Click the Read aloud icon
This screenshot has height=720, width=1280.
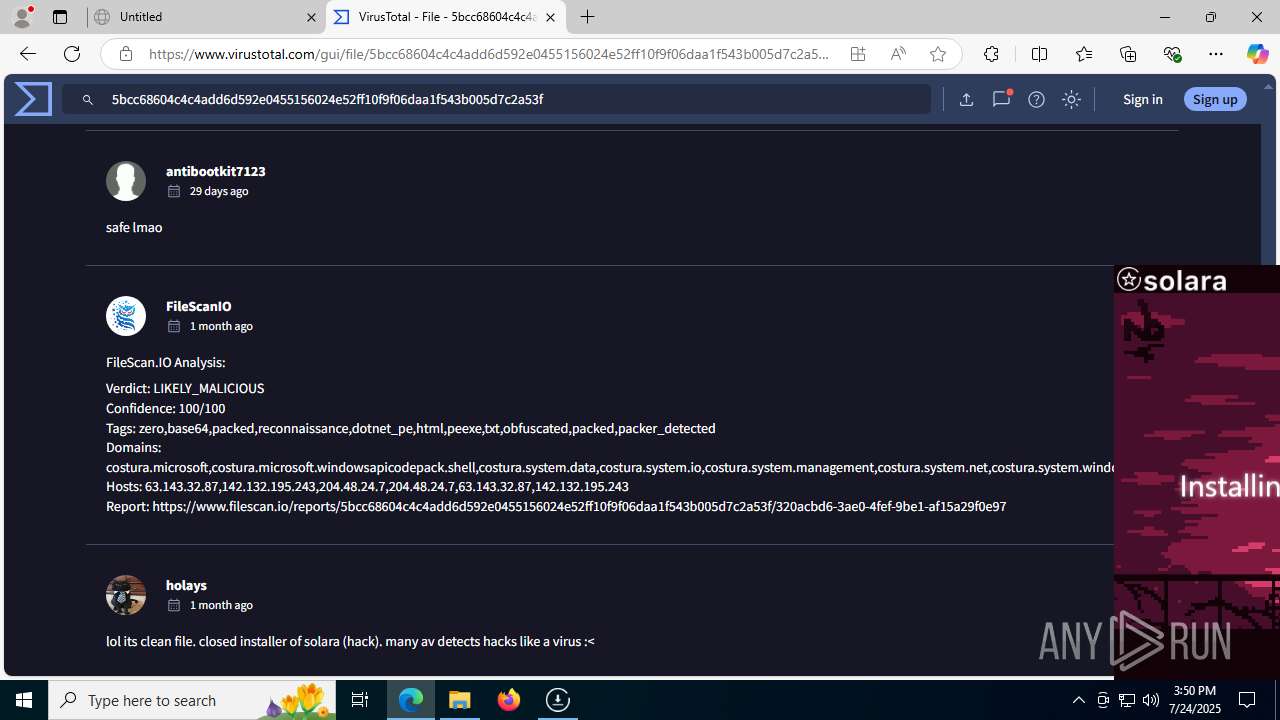898,54
